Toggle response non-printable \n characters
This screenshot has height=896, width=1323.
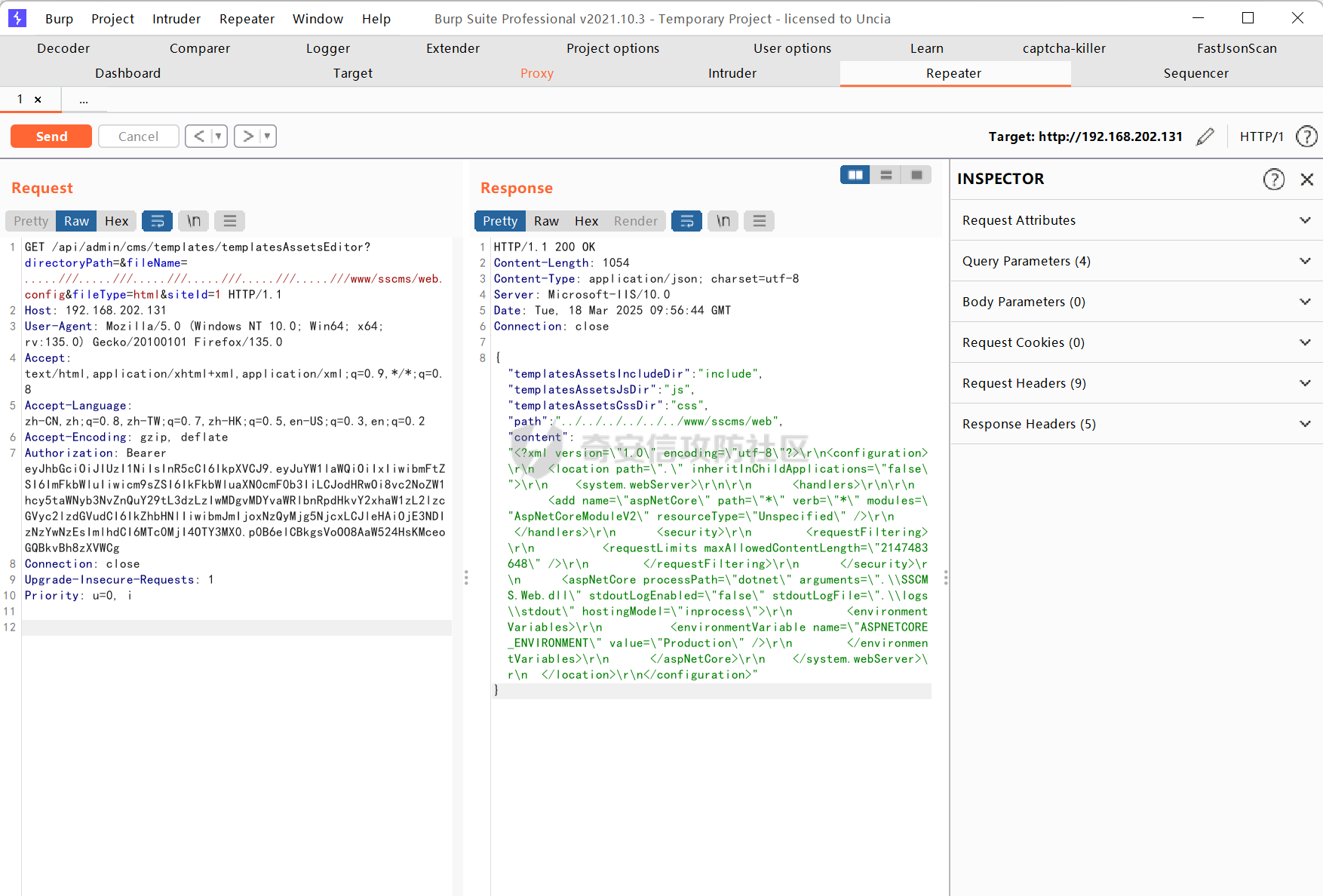click(x=723, y=221)
